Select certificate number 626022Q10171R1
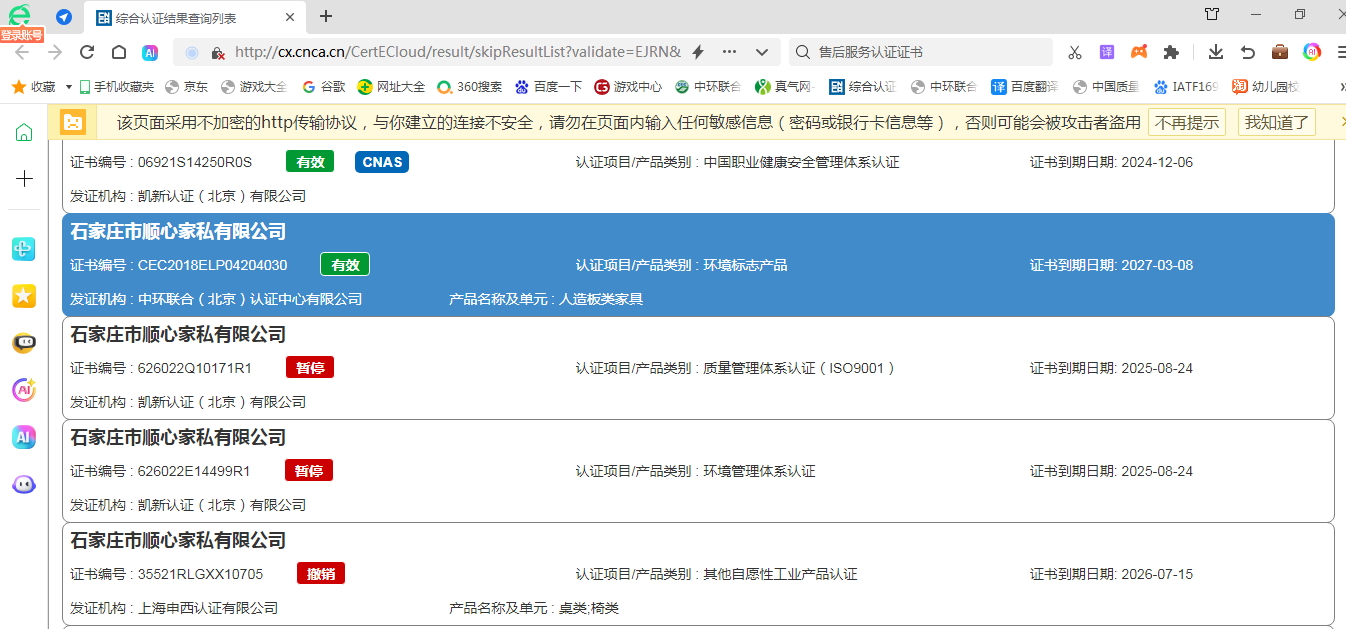 pyautogui.click(x=195, y=368)
